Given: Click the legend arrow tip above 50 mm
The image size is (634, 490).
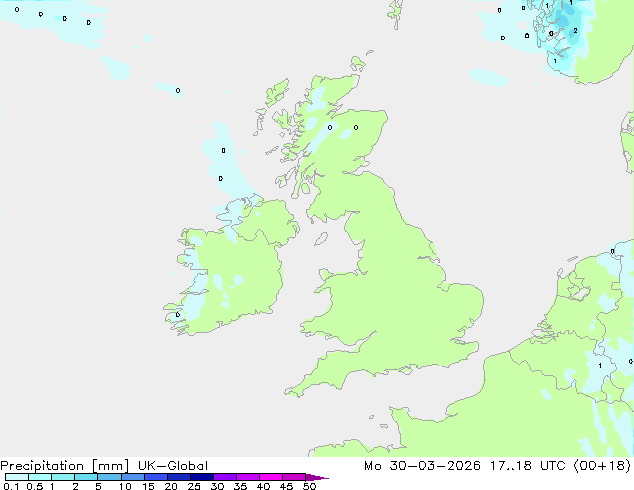Looking at the screenshot, I should coord(317,477).
